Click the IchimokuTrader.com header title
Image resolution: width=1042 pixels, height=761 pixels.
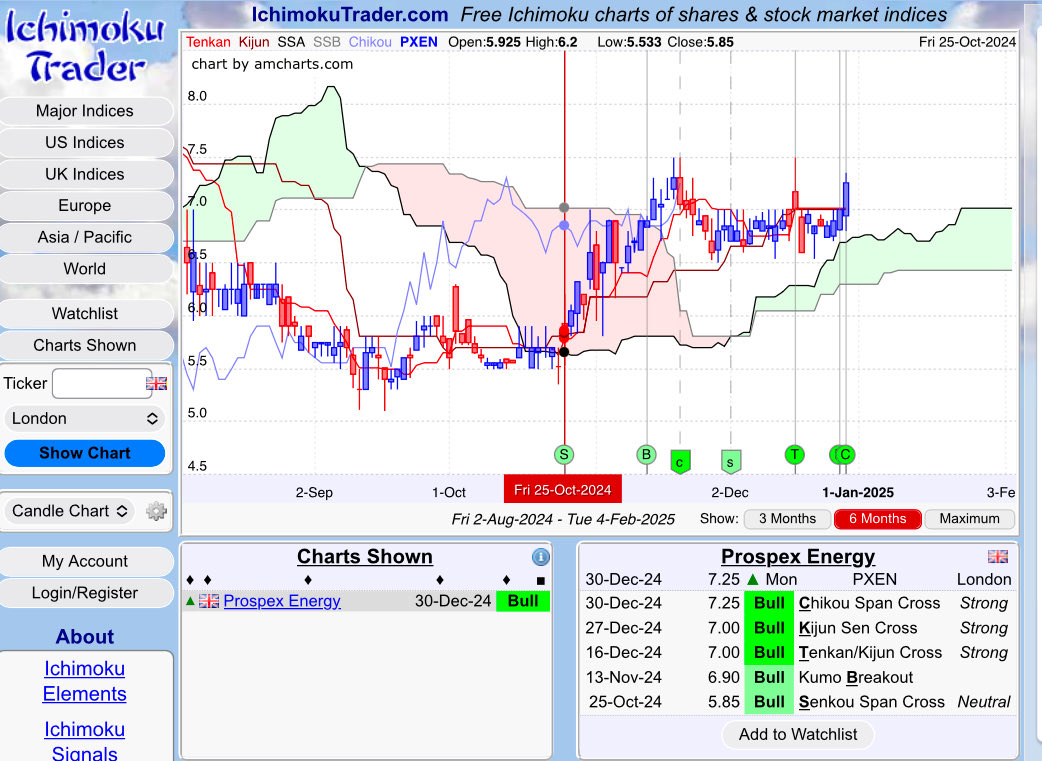[x=350, y=15]
